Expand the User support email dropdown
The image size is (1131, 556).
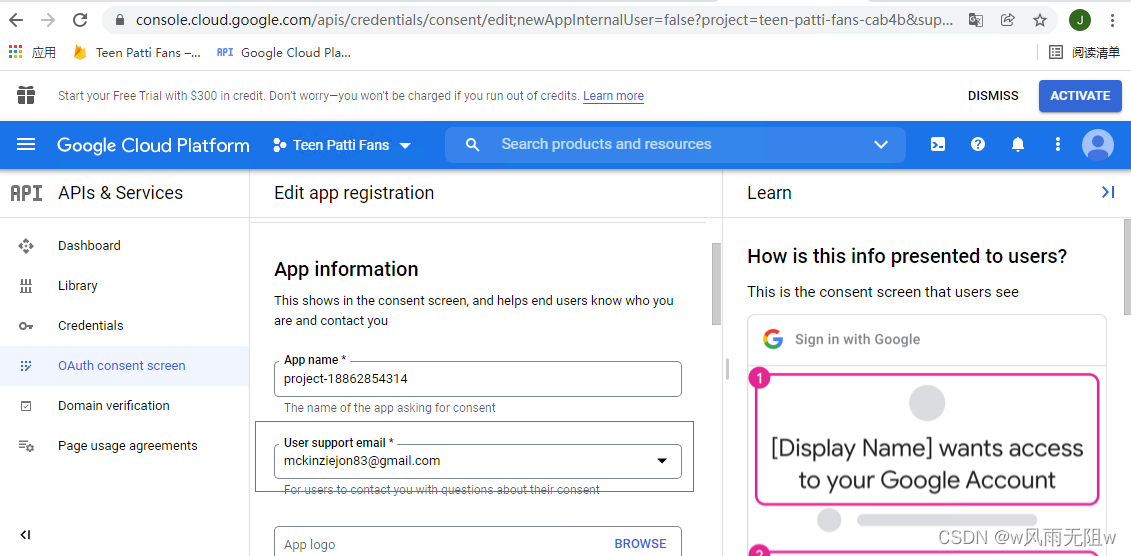[661, 461]
